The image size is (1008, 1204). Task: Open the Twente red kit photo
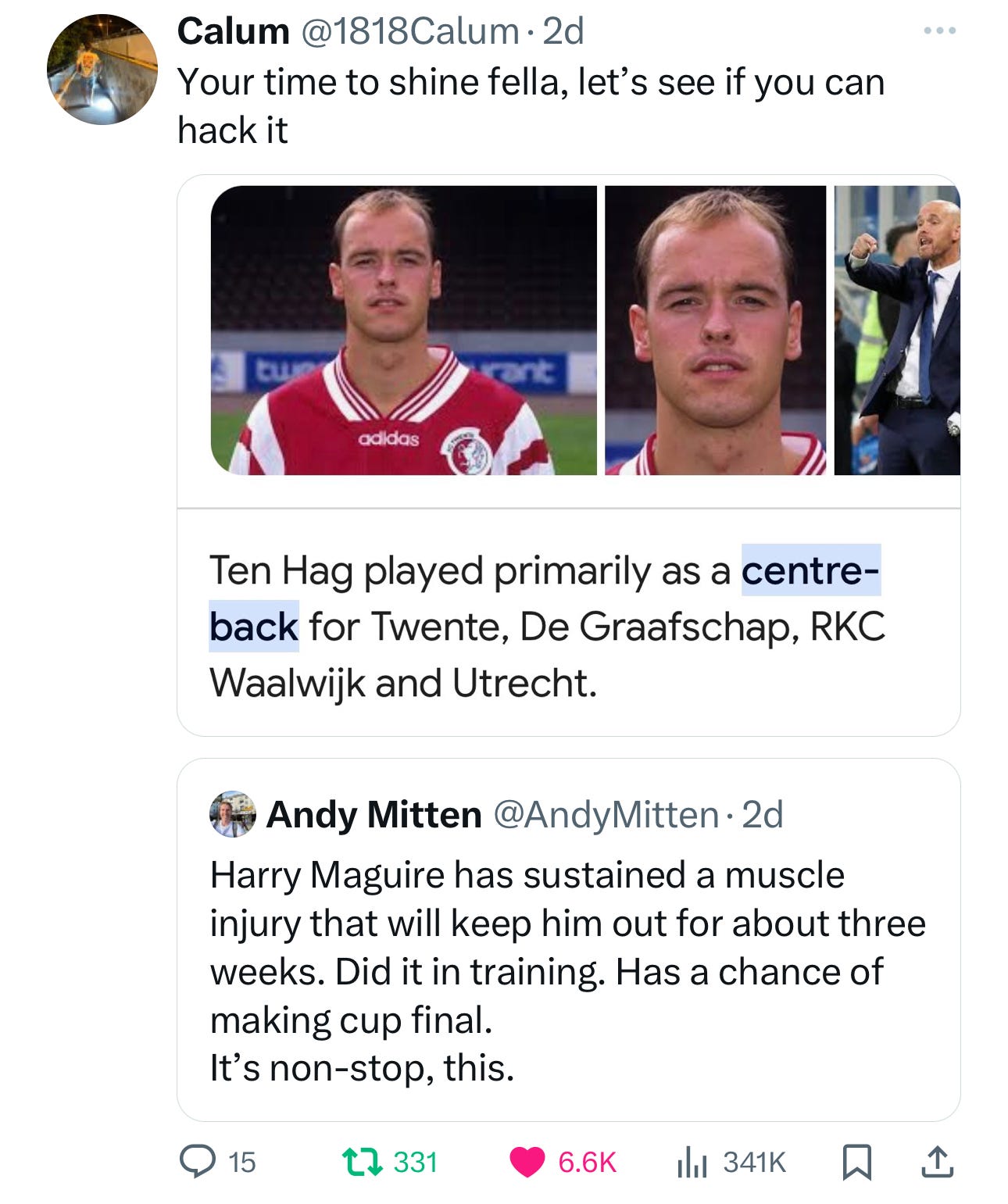[x=403, y=330]
